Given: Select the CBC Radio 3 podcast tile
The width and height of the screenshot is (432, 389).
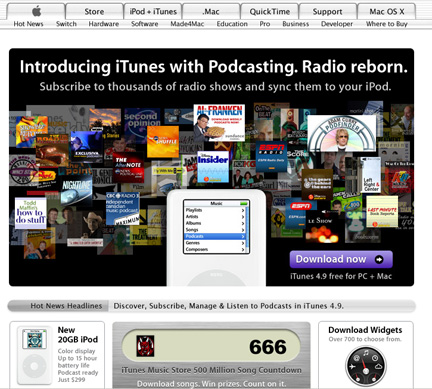Looking at the screenshot, I should [122, 208].
